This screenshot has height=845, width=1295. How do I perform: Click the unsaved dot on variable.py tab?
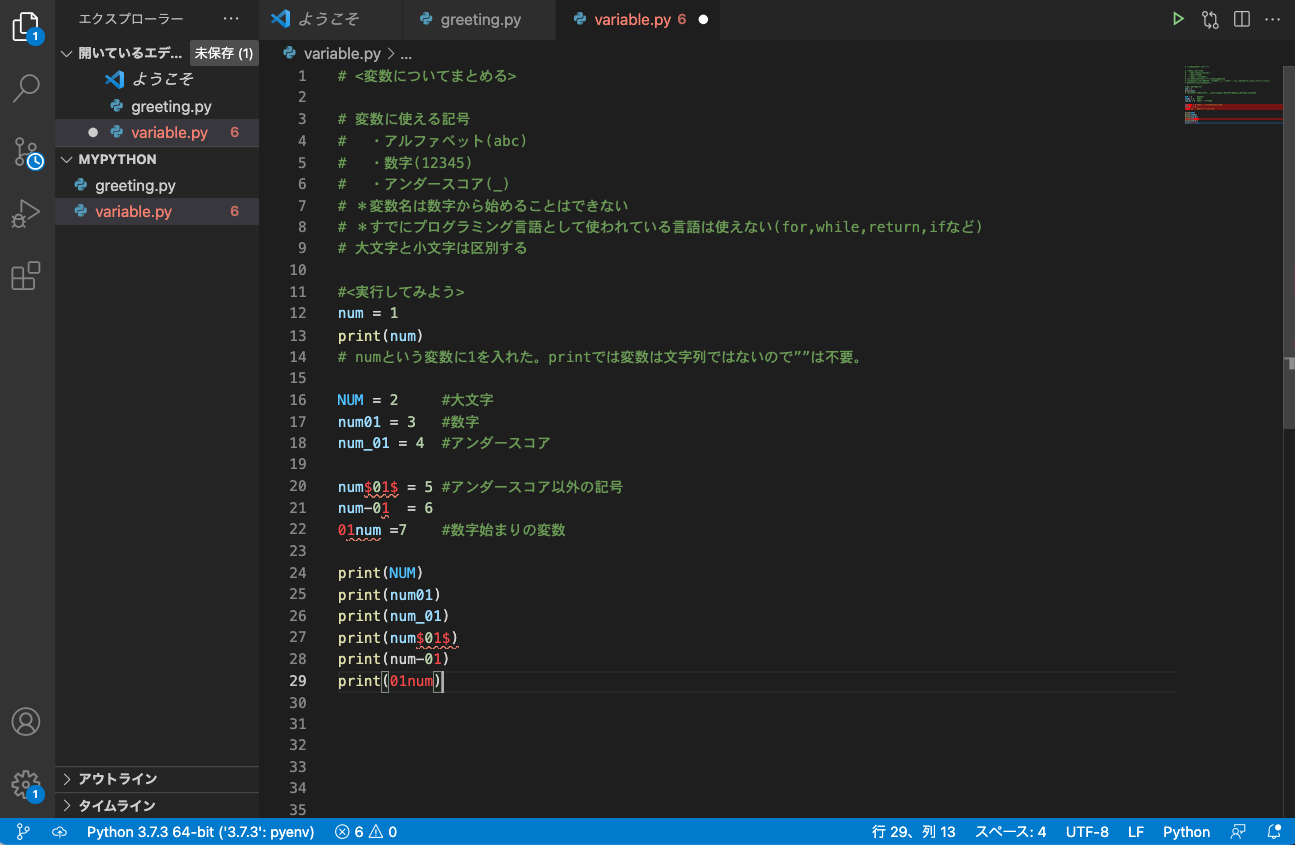pos(703,19)
